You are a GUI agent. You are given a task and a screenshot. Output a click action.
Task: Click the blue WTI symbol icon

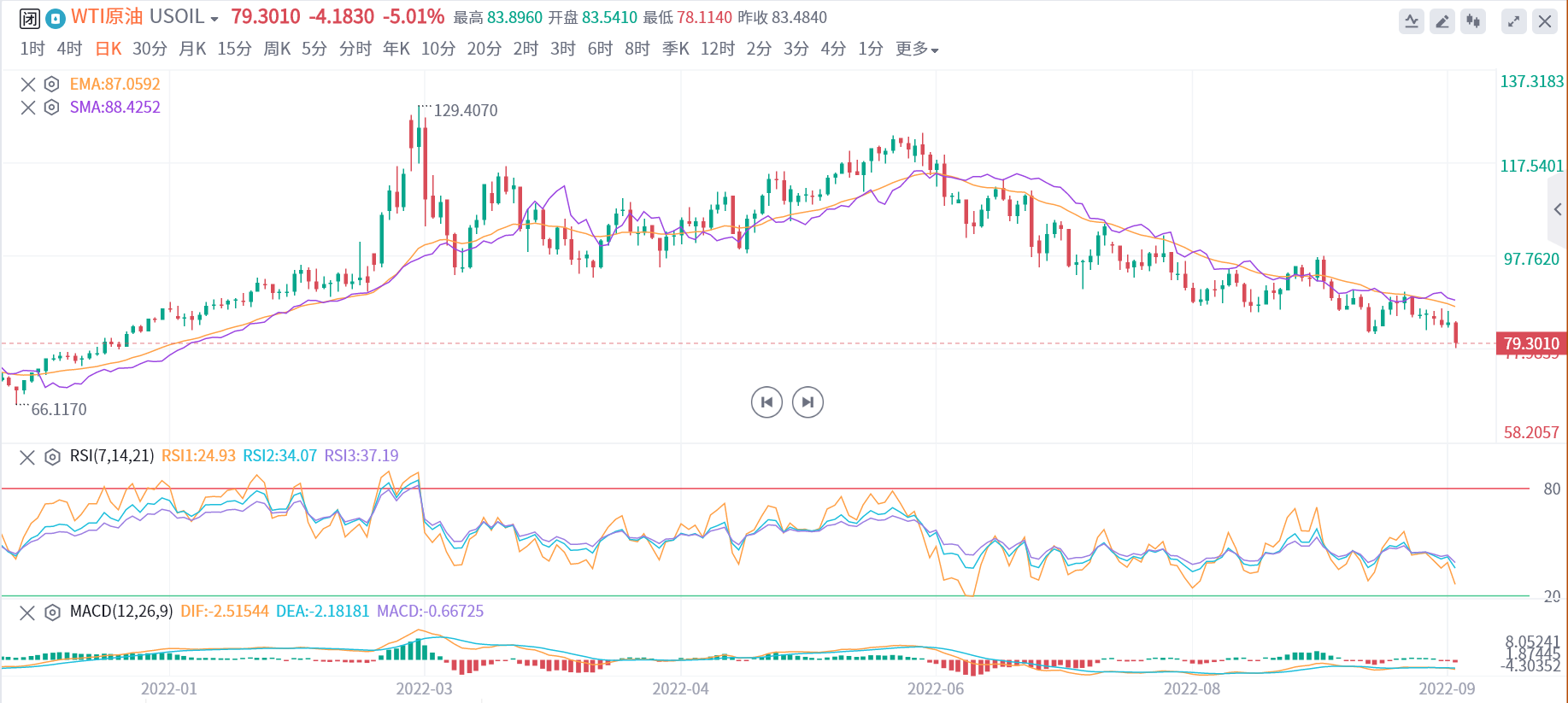[56, 18]
